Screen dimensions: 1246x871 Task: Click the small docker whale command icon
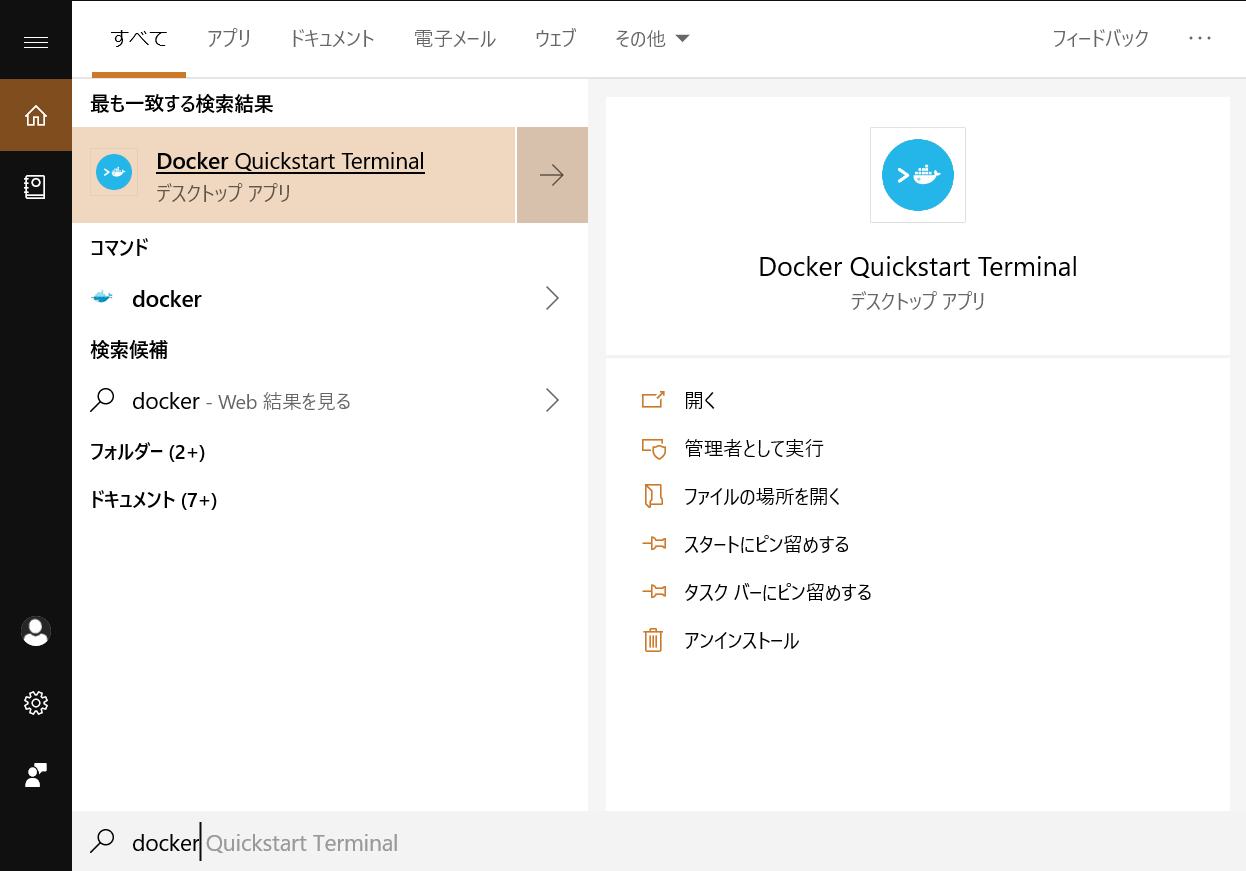point(102,298)
